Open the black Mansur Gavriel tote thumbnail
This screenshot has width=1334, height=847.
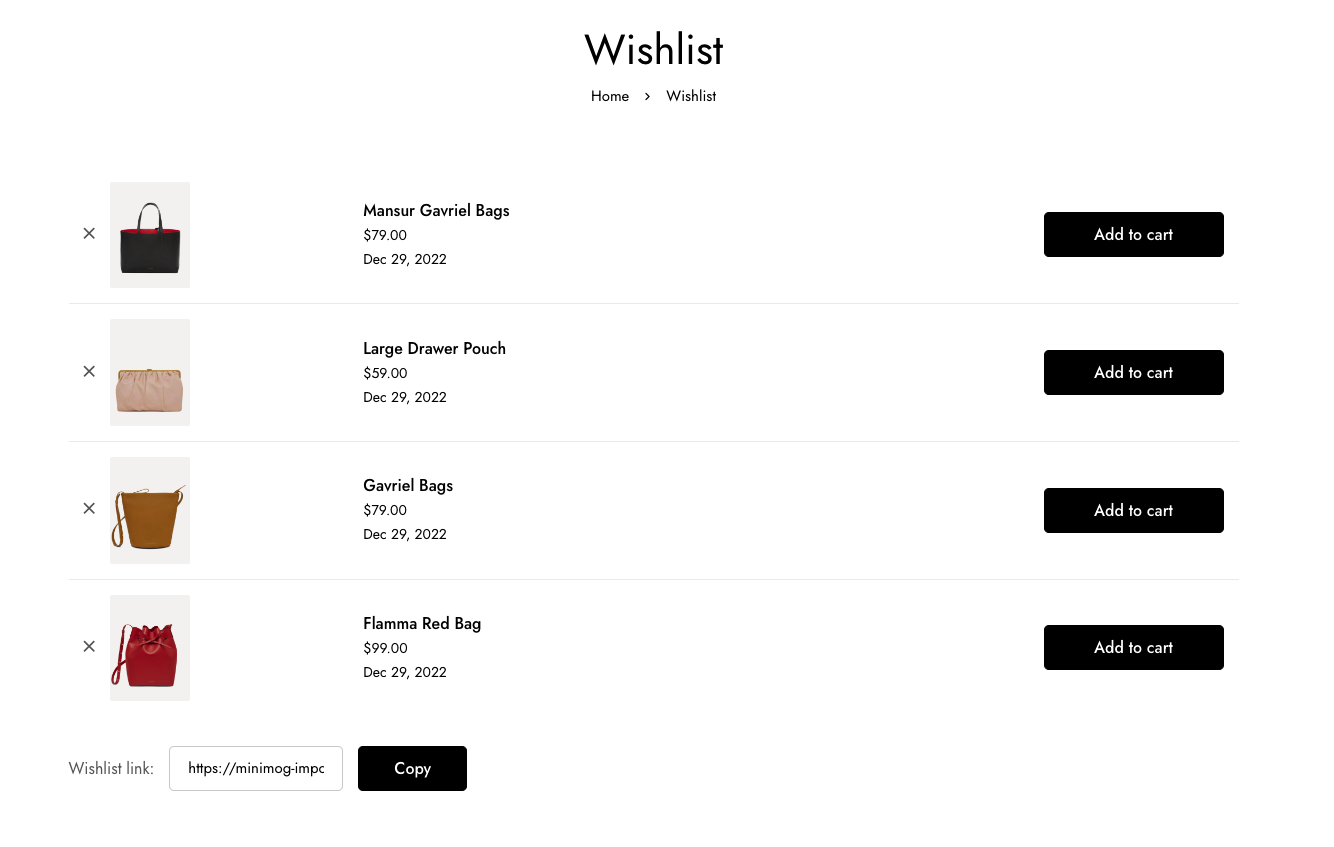click(150, 235)
